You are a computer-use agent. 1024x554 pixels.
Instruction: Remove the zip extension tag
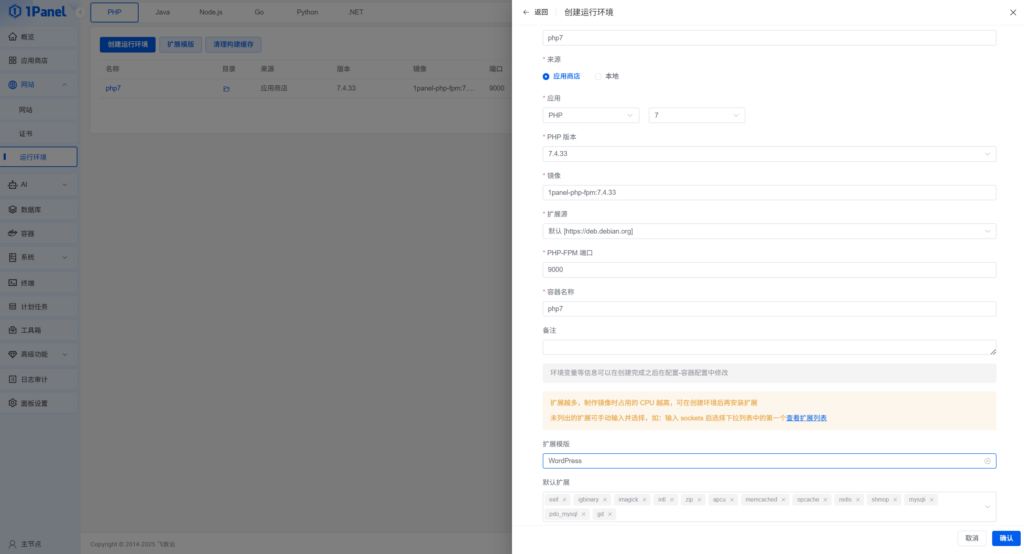click(699, 500)
